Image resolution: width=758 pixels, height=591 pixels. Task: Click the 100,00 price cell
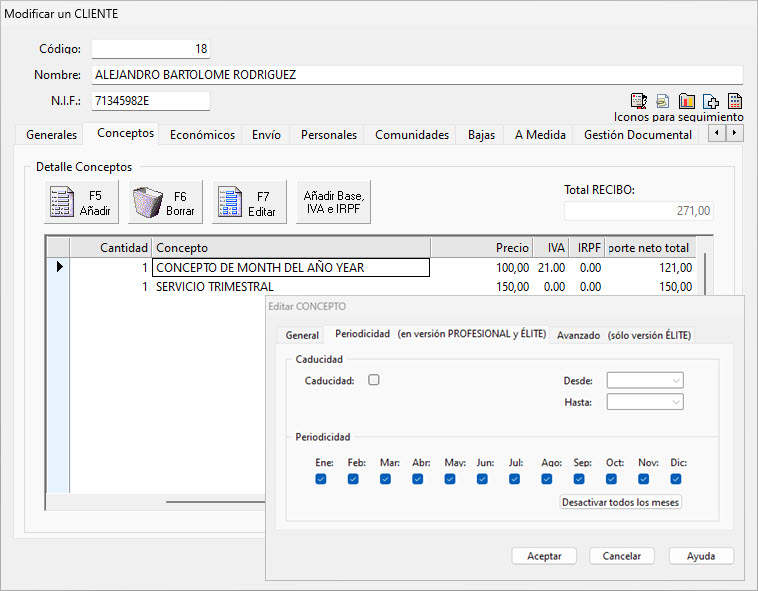pyautogui.click(x=482, y=267)
